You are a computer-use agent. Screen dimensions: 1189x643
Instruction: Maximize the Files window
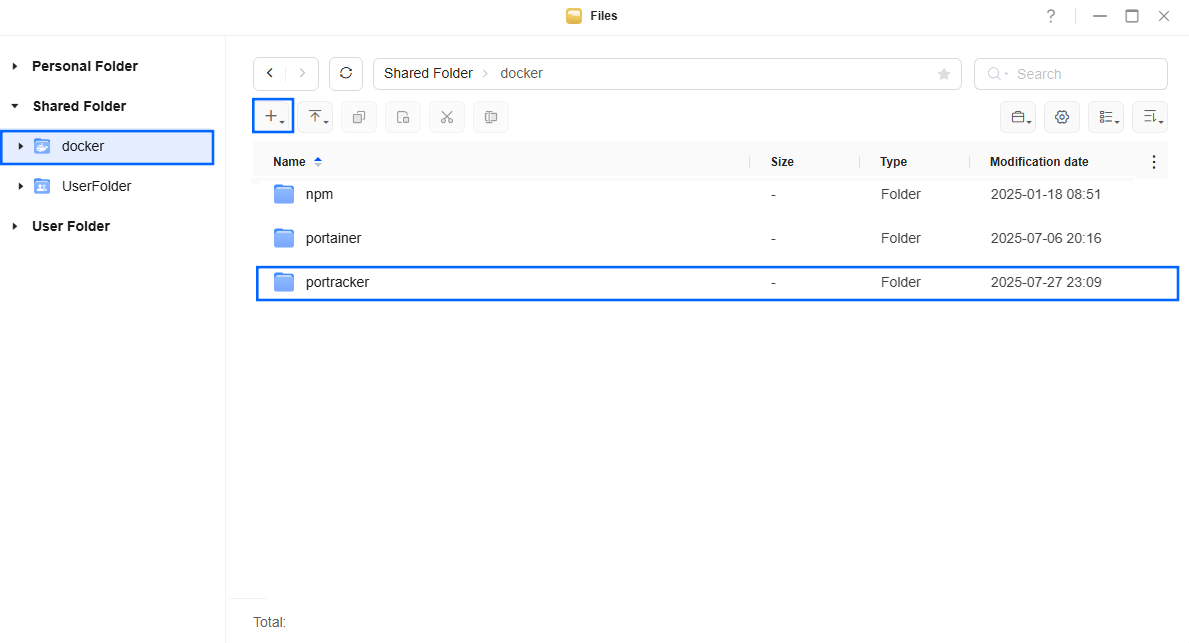point(1131,16)
